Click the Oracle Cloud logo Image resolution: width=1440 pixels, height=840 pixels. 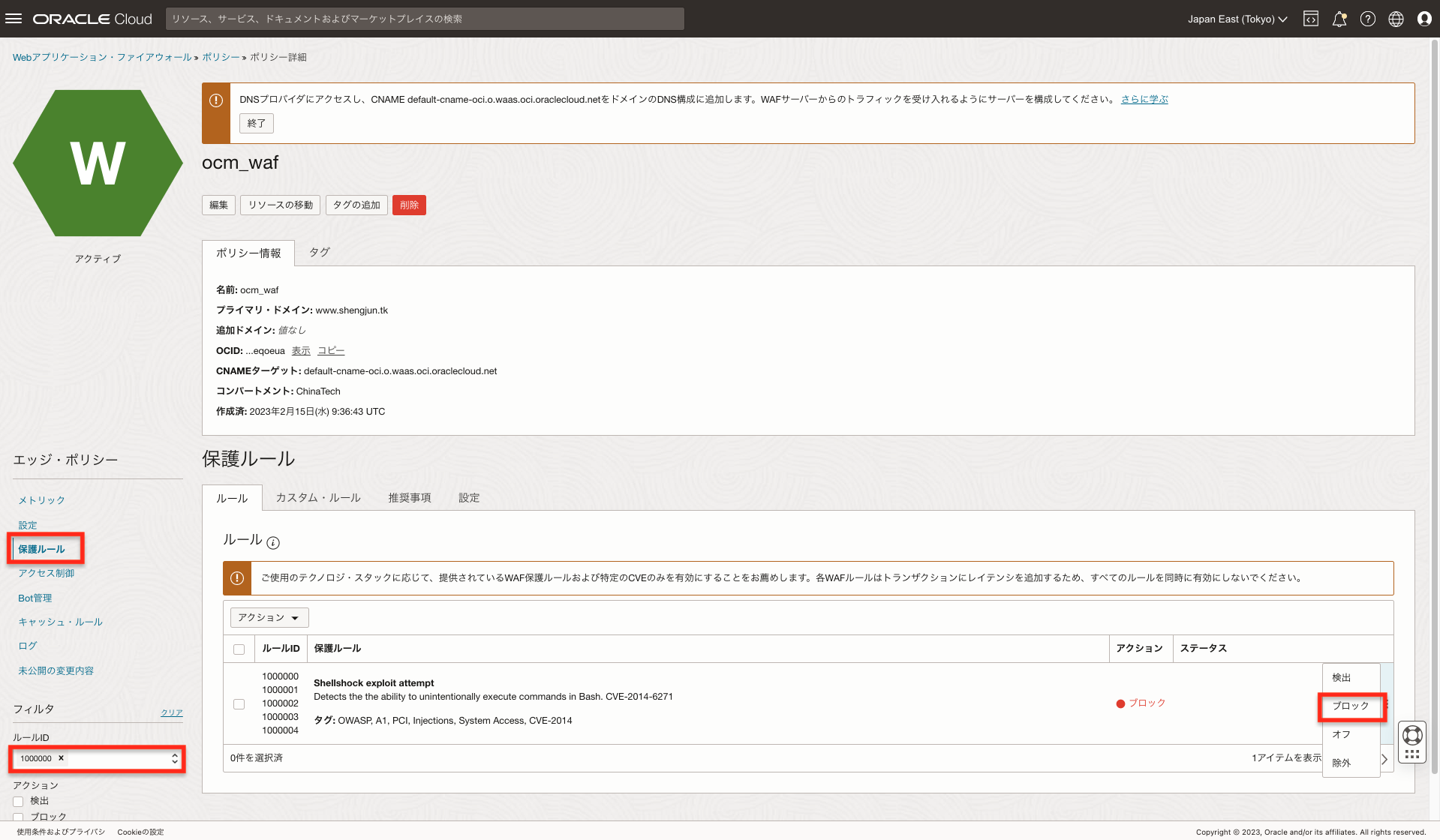(92, 19)
